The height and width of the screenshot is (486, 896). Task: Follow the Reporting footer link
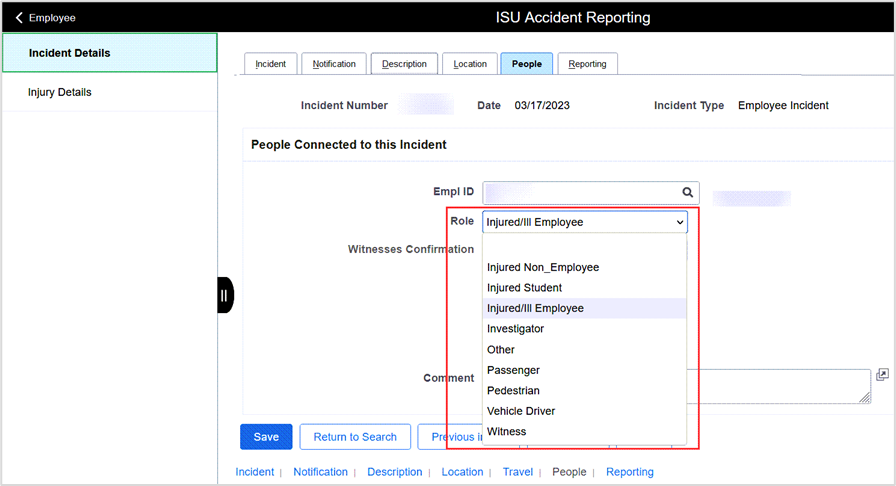point(630,472)
